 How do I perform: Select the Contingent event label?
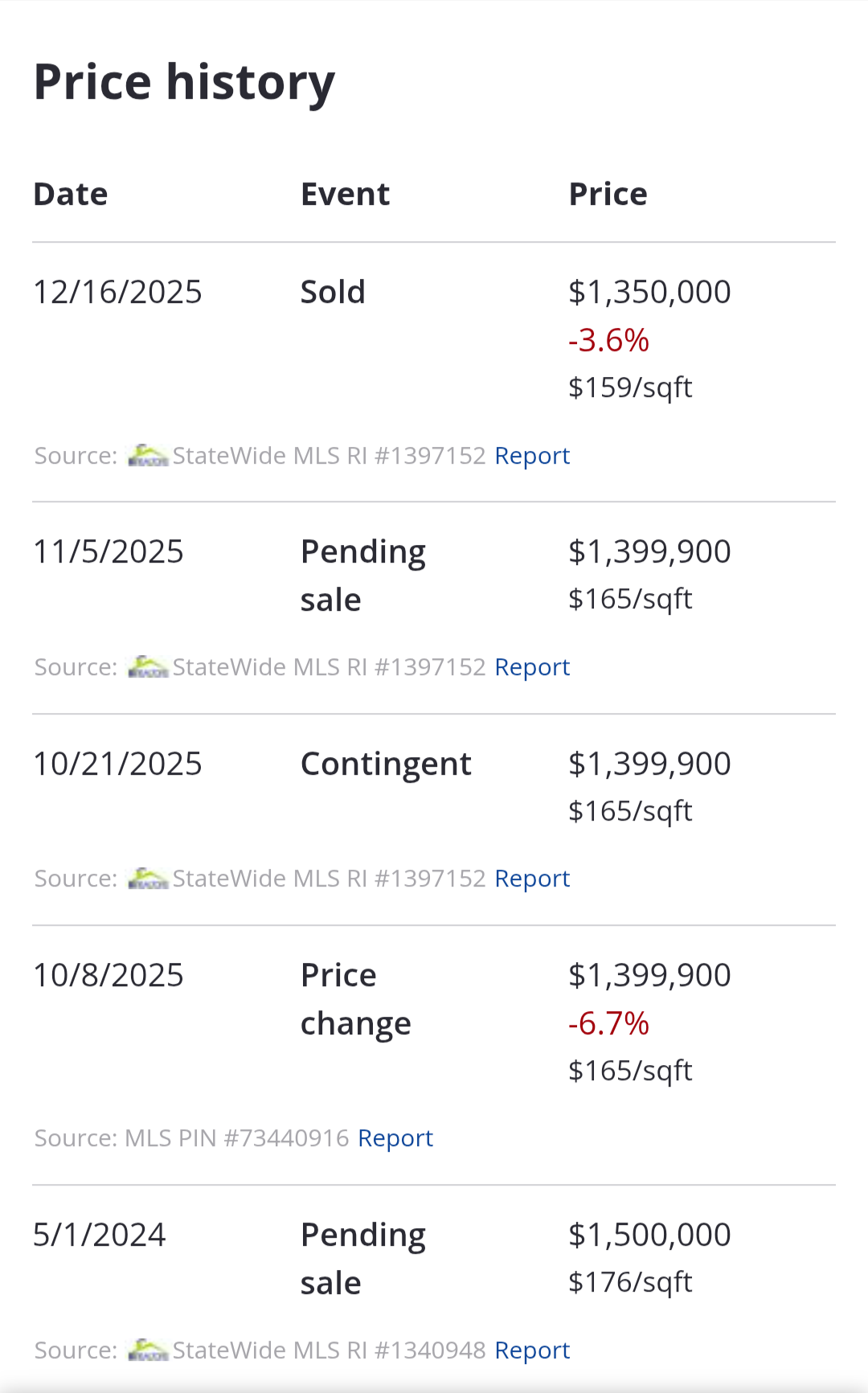pos(386,764)
